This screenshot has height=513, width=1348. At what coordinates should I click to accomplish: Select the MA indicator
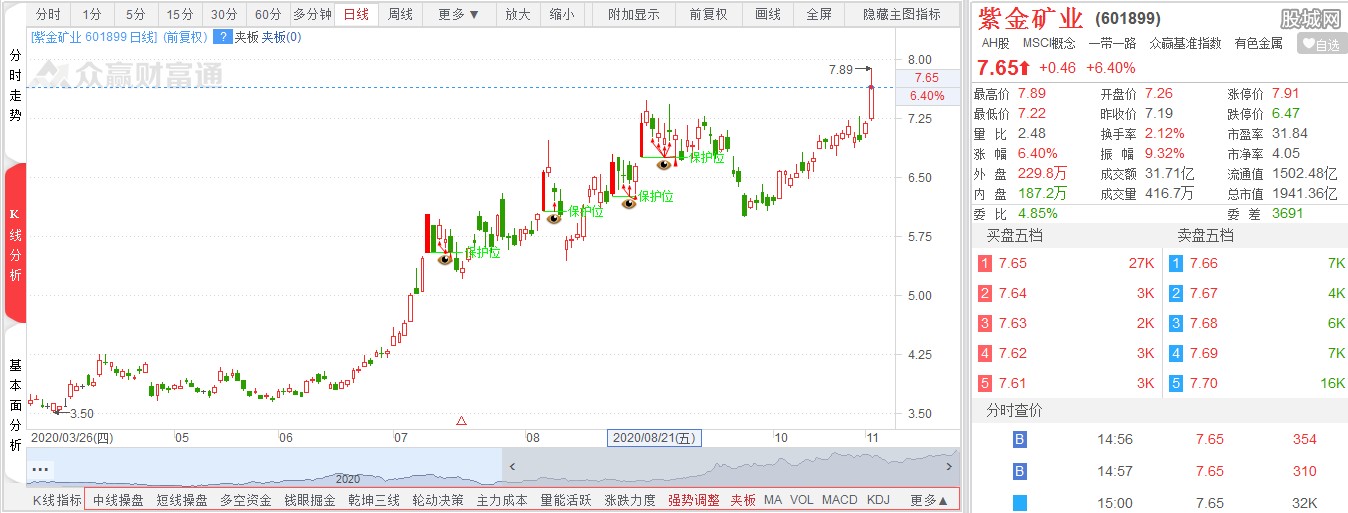[773, 500]
